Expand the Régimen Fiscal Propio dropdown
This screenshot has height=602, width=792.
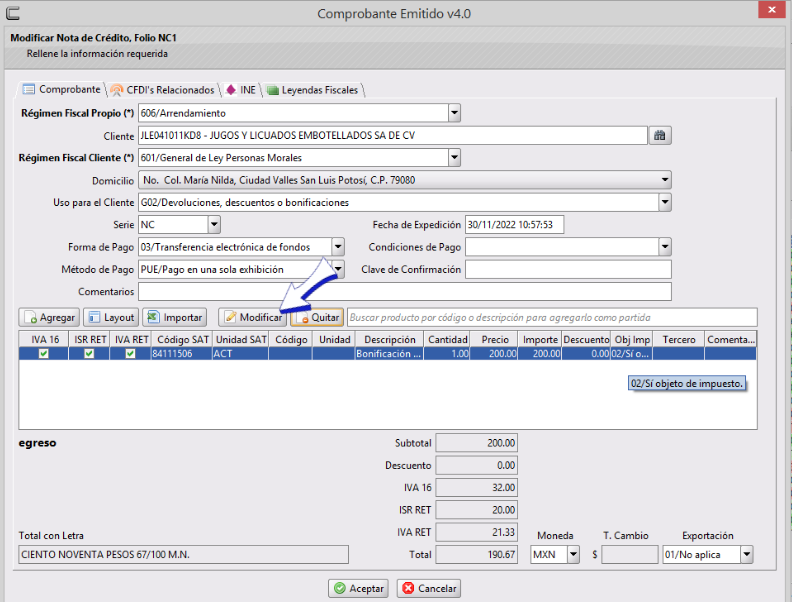tap(454, 113)
